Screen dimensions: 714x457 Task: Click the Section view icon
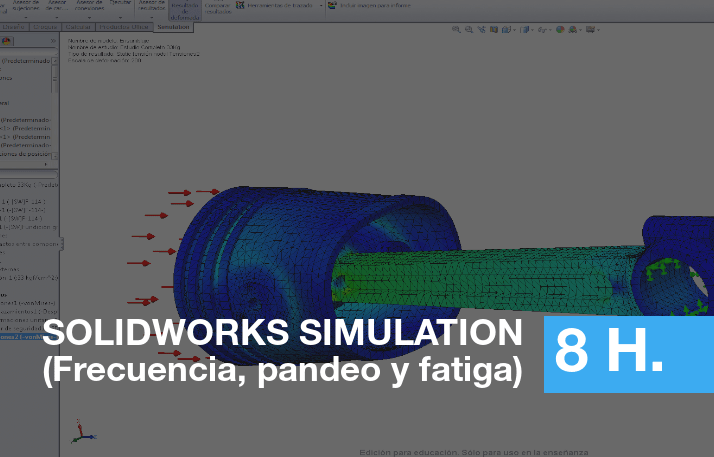click(494, 30)
